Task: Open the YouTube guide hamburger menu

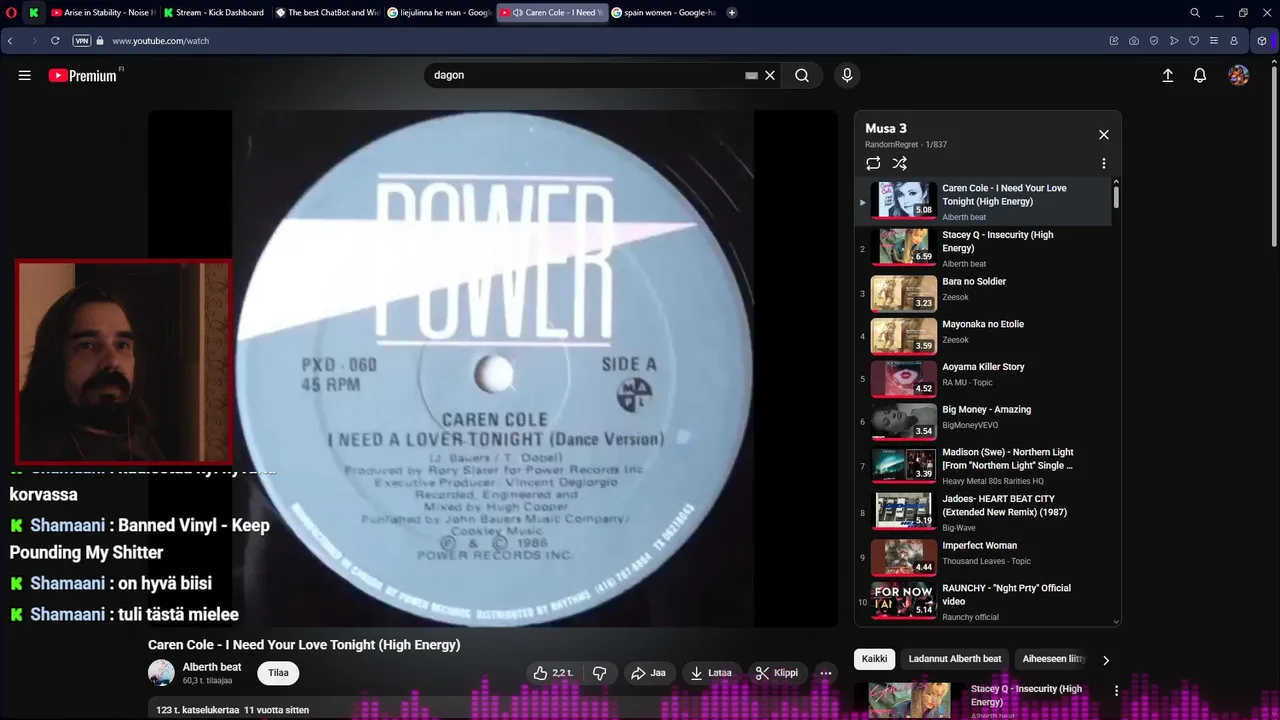Action: [25, 75]
